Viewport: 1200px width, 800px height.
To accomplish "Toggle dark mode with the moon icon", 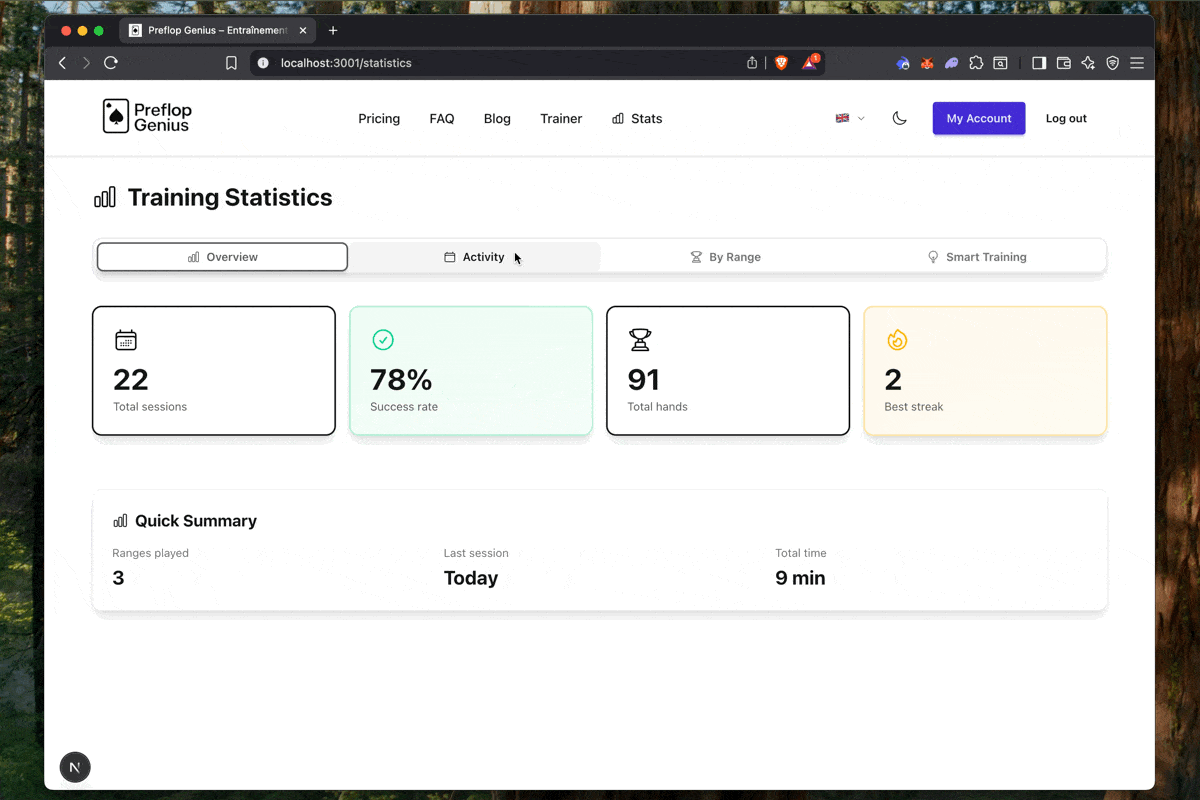I will tap(899, 118).
